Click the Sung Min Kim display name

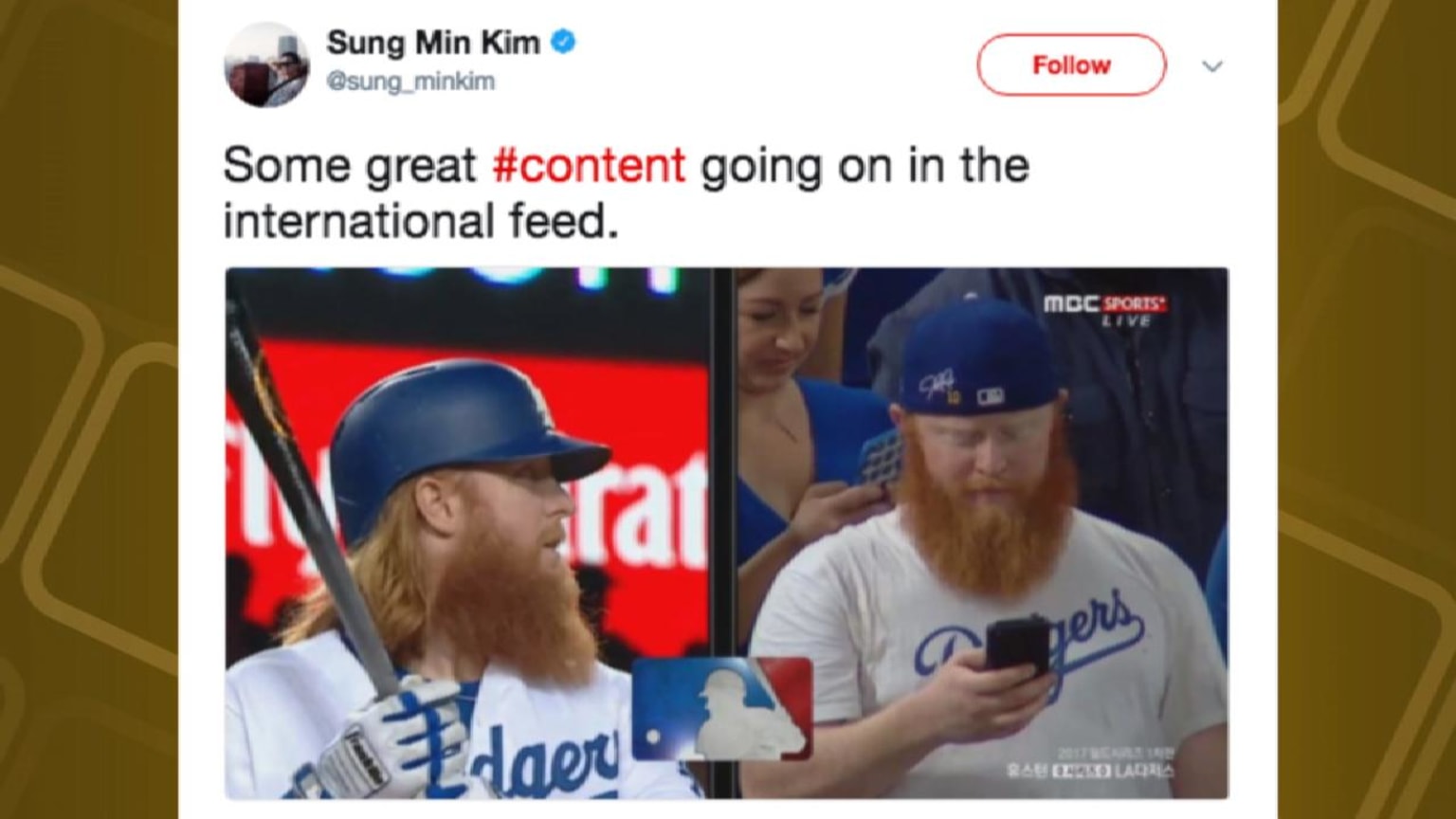(433, 43)
